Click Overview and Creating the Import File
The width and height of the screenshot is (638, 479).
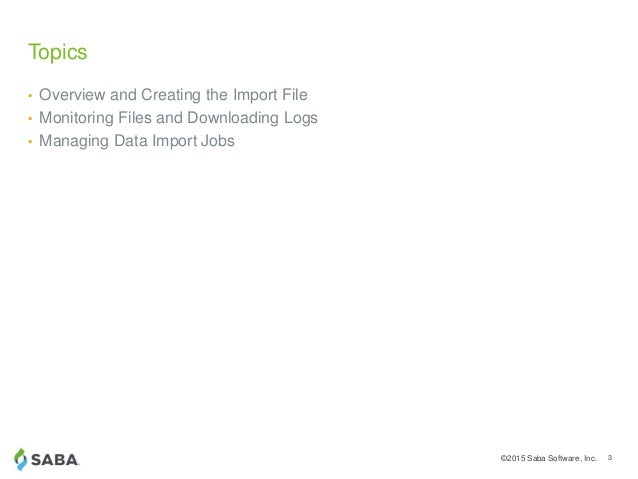coord(173,95)
